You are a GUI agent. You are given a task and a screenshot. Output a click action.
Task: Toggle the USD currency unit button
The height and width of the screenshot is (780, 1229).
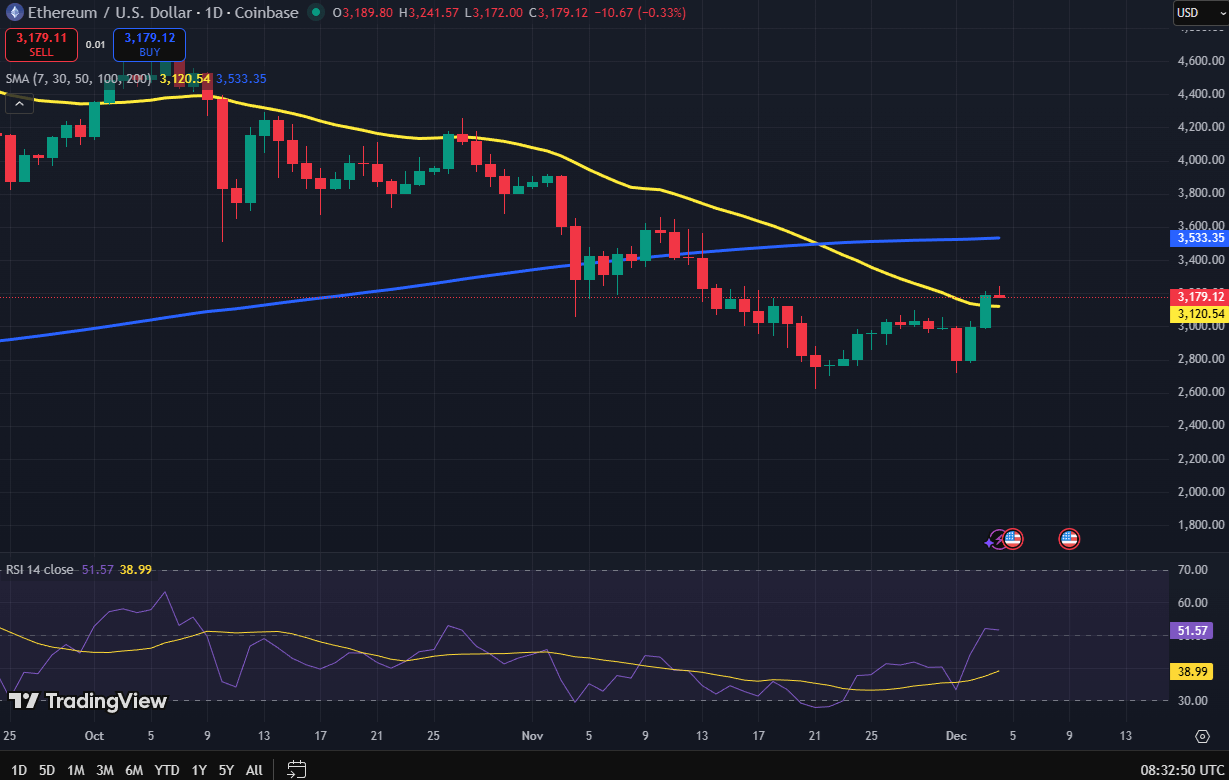pos(1202,13)
